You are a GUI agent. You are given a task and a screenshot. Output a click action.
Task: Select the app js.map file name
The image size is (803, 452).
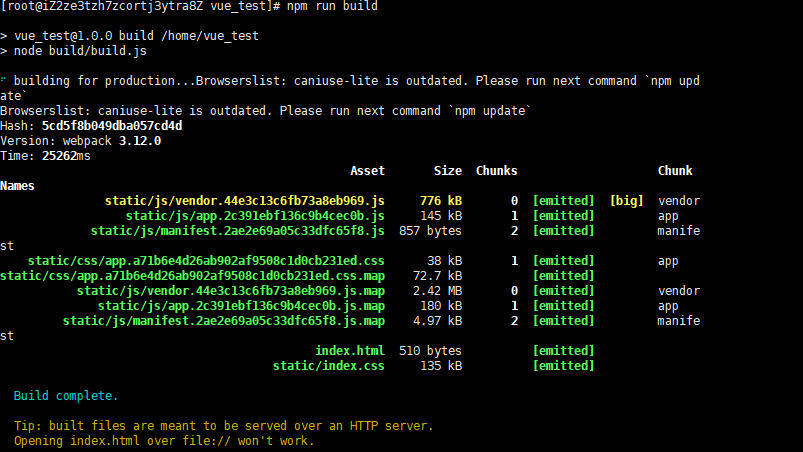241,306
